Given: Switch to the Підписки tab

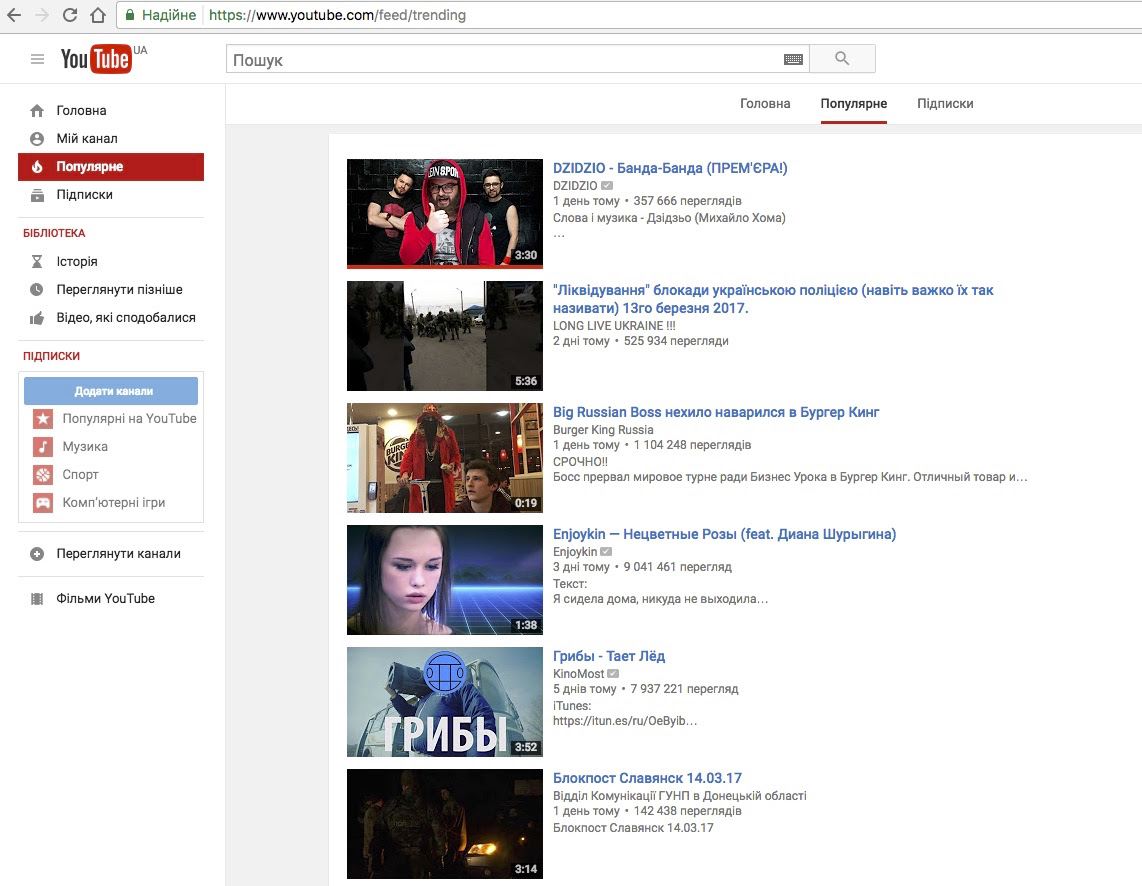Looking at the screenshot, I should (x=944, y=104).
